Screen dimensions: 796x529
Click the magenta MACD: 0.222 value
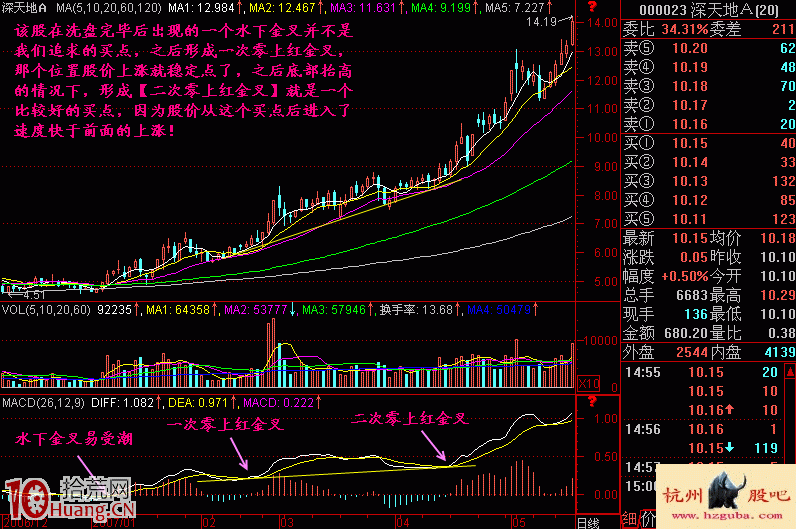279,403
